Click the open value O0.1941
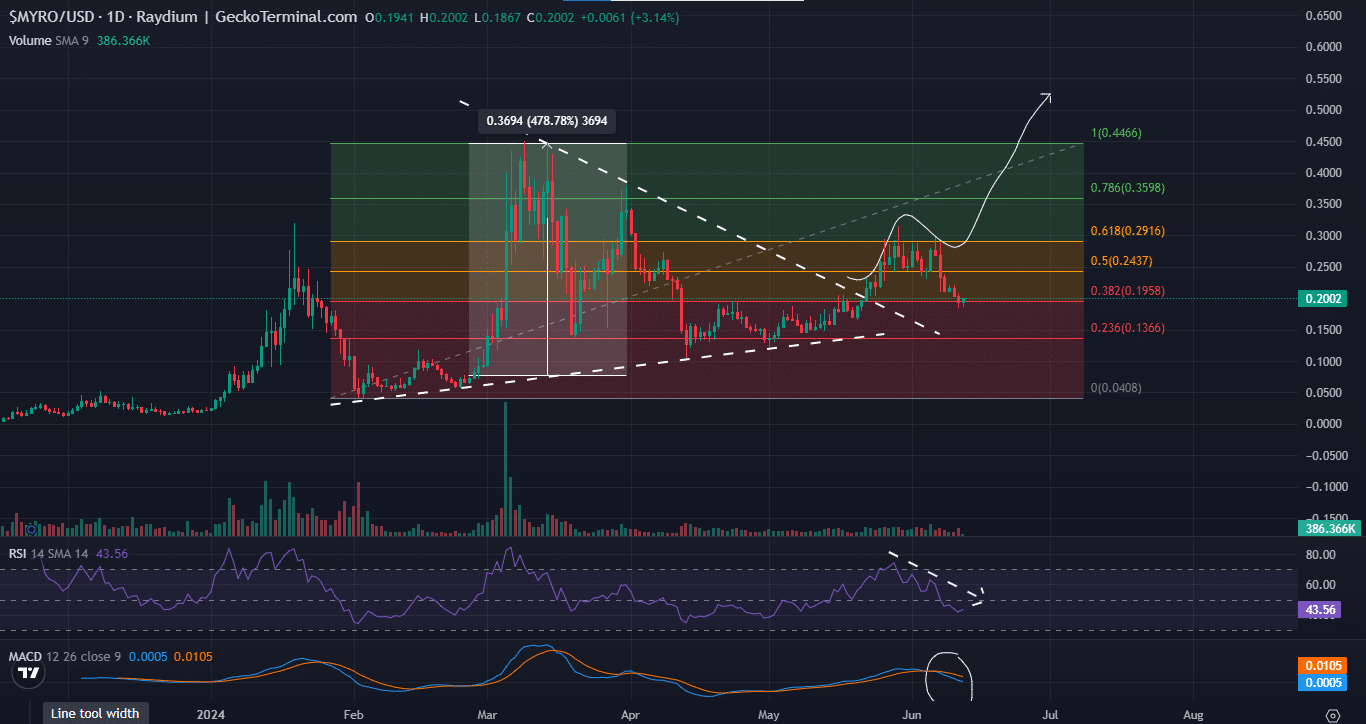 (x=388, y=17)
